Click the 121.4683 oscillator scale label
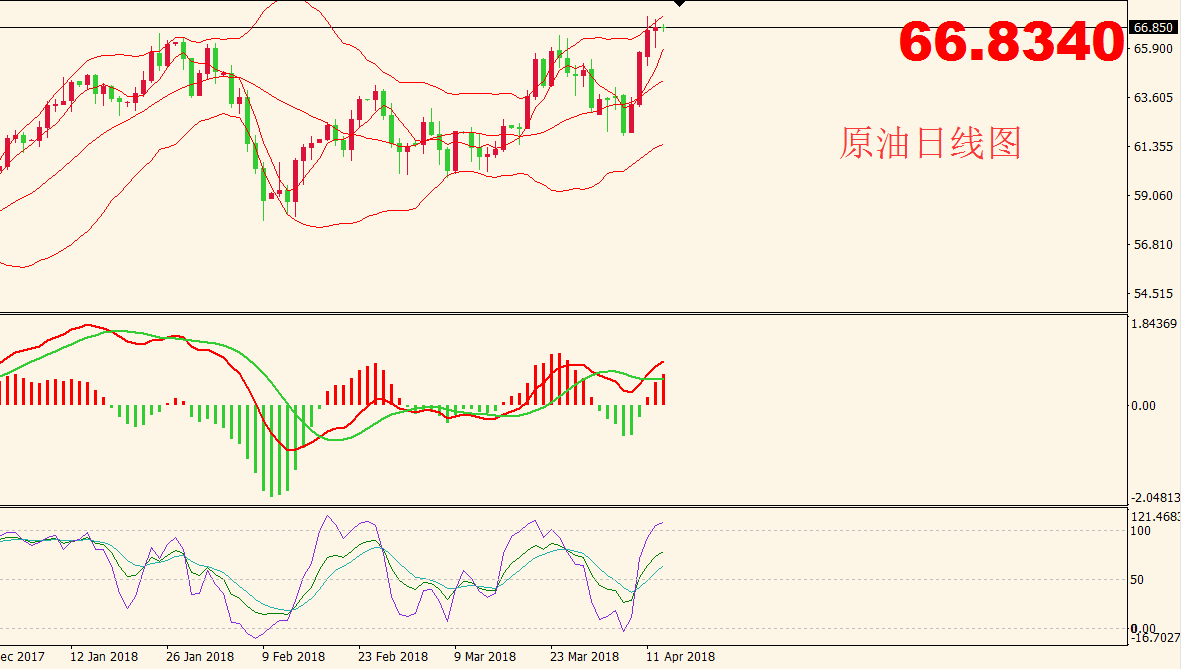 tap(1155, 516)
